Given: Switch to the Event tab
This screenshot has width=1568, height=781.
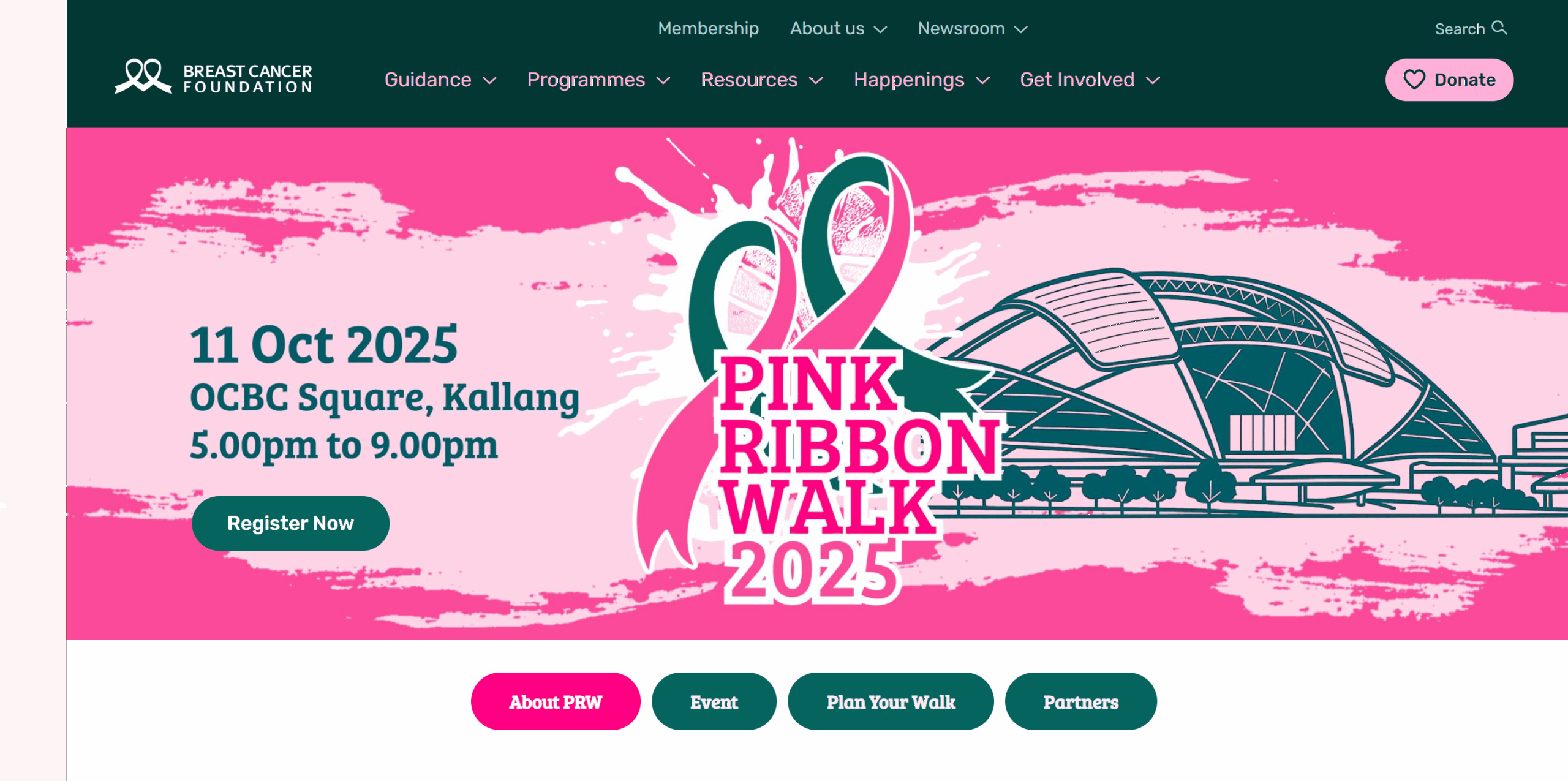Looking at the screenshot, I should click(x=714, y=701).
